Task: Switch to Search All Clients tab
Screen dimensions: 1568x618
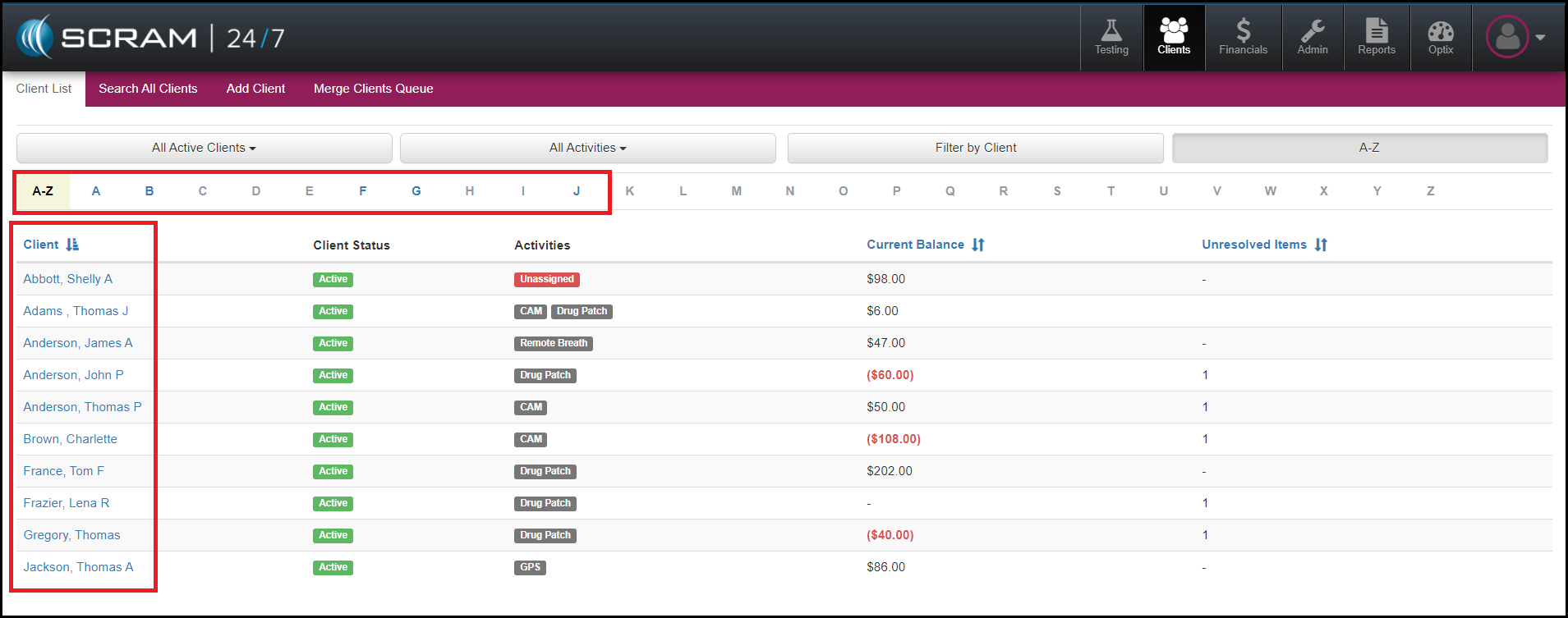Action: pos(148,89)
